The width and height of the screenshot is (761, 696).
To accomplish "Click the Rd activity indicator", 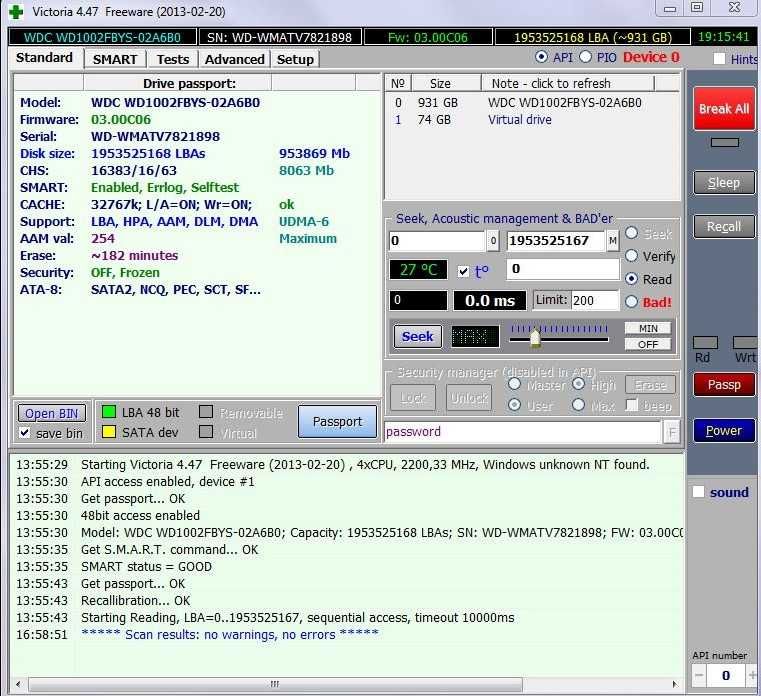I will point(705,343).
